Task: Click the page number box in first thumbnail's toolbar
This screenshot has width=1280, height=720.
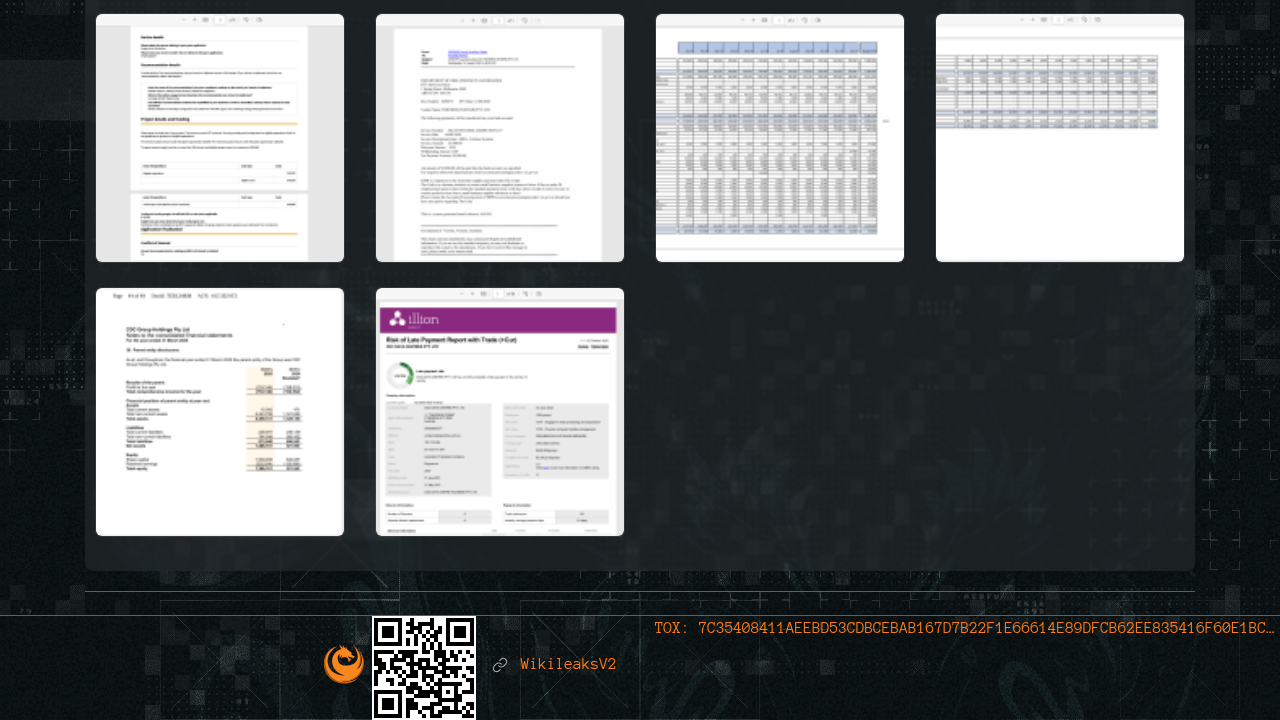Action: click(220, 19)
